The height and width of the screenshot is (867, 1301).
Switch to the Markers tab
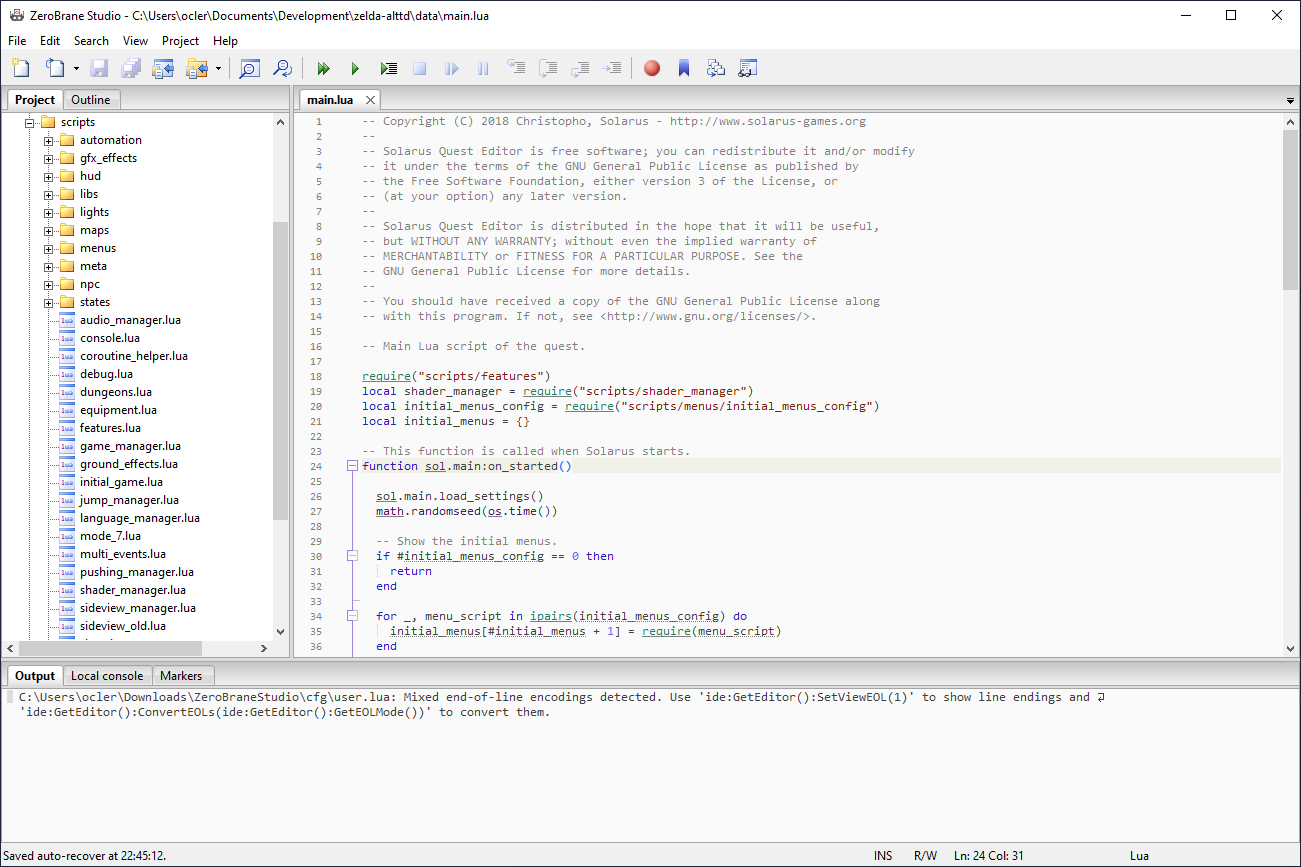[181, 676]
